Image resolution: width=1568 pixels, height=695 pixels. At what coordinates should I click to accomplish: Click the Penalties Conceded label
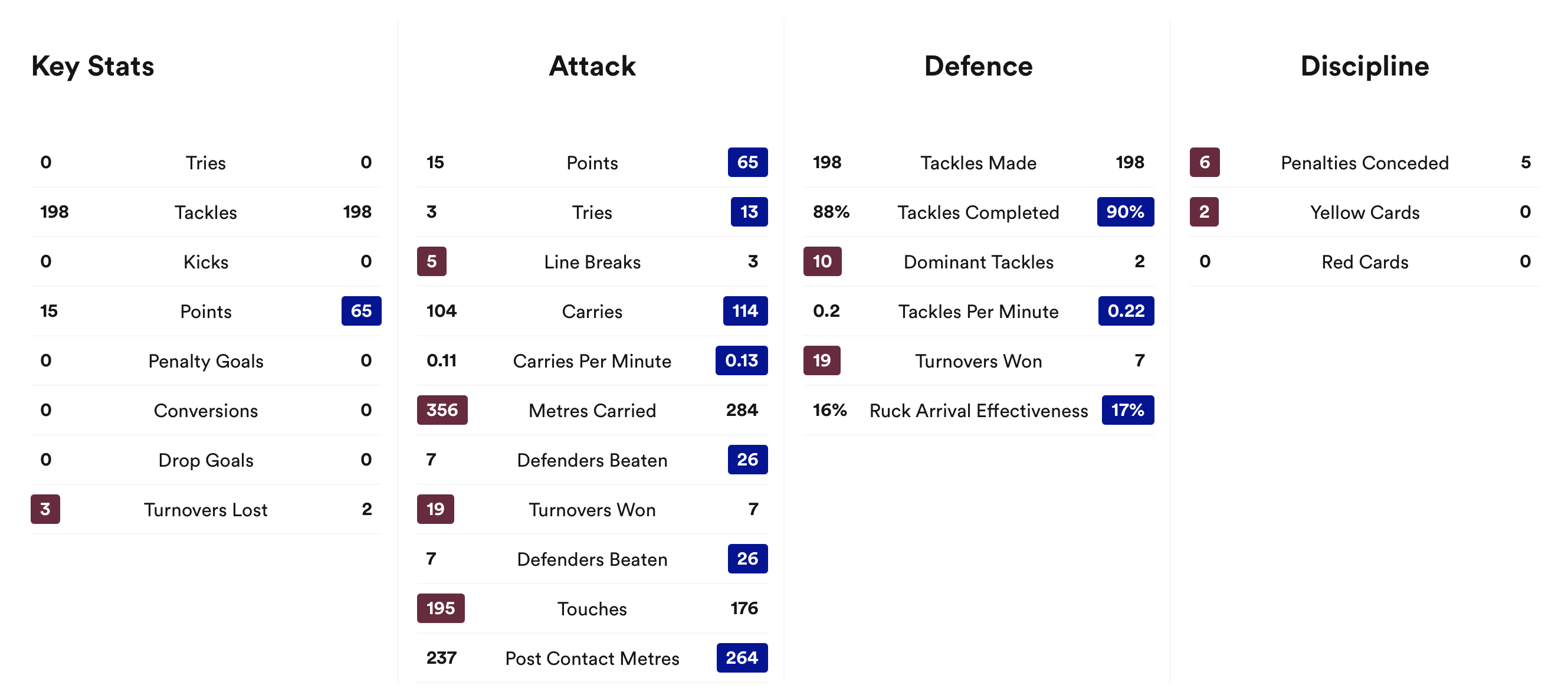(x=1364, y=163)
